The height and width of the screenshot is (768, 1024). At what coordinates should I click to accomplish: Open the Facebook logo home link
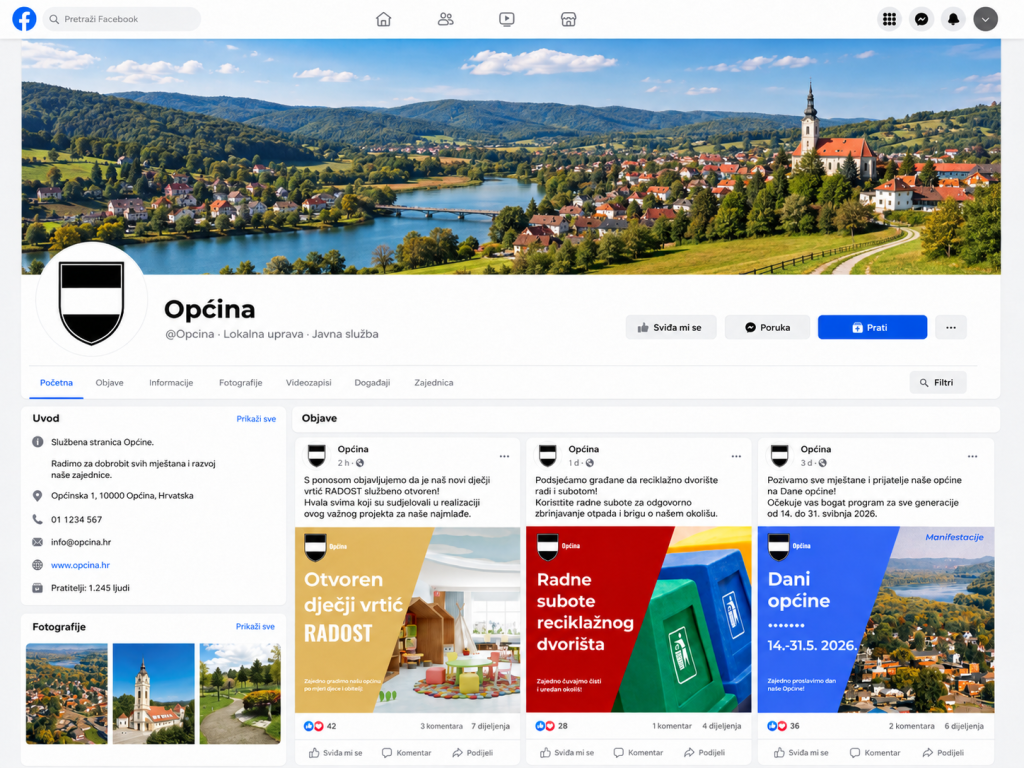coord(24,19)
